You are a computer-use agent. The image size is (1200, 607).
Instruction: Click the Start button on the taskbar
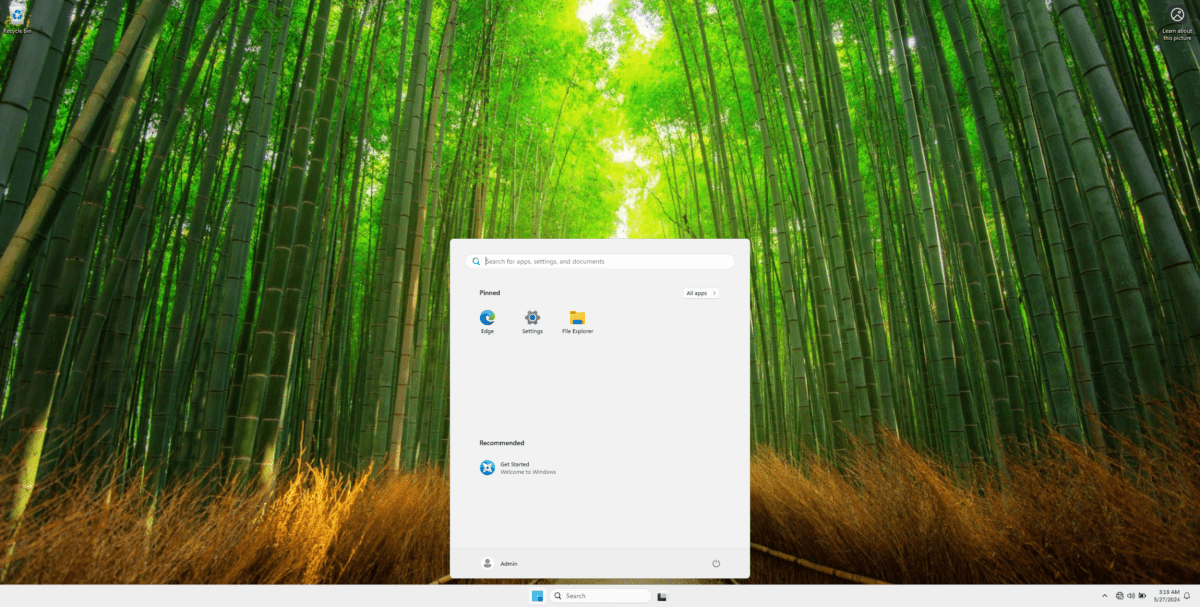pos(537,595)
